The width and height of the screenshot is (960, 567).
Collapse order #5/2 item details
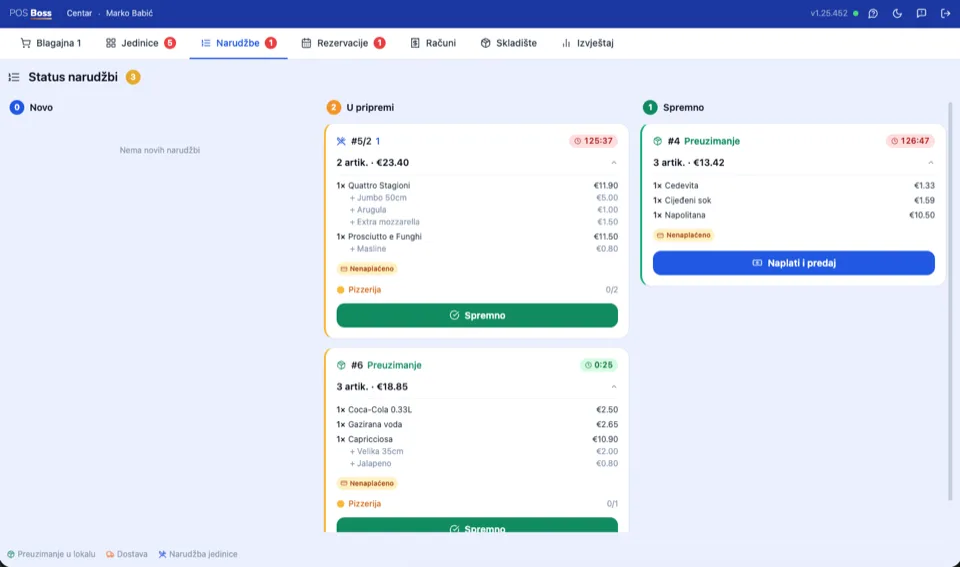click(x=613, y=163)
